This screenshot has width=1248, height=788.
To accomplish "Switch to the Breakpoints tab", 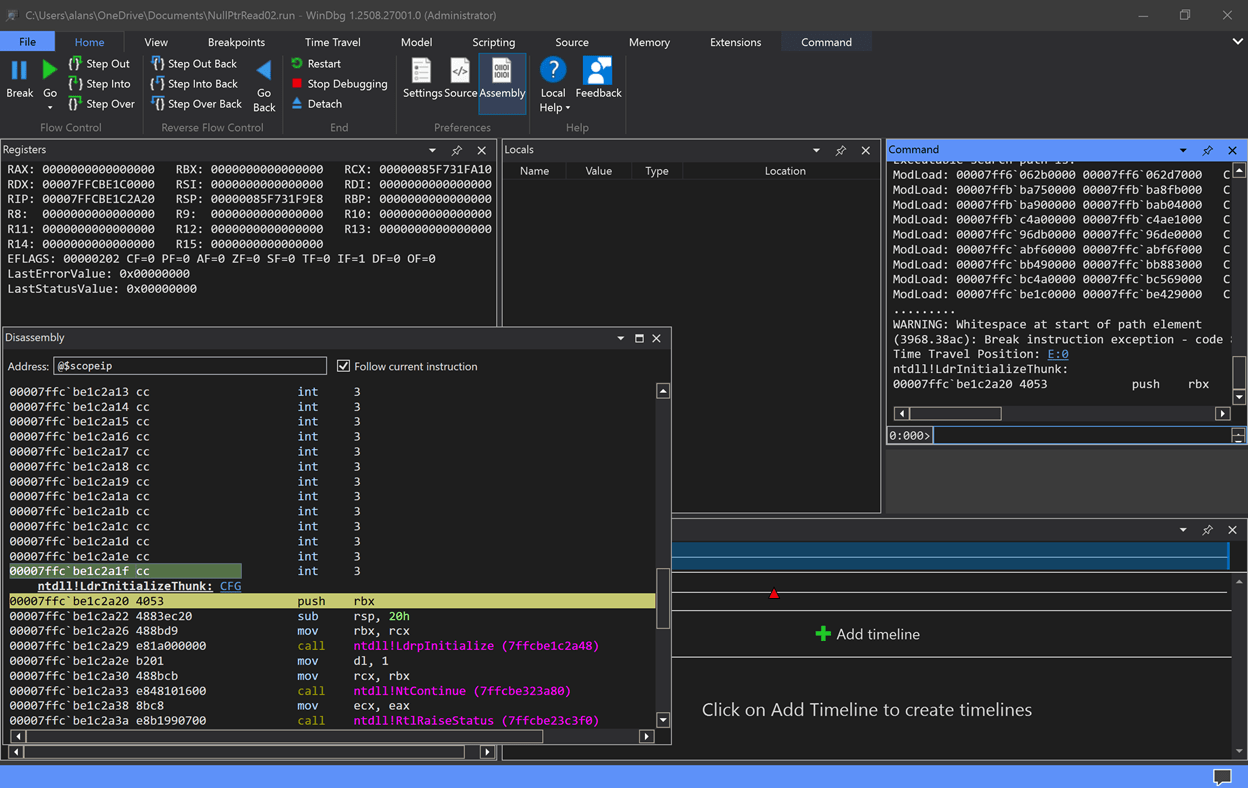I will click(236, 42).
